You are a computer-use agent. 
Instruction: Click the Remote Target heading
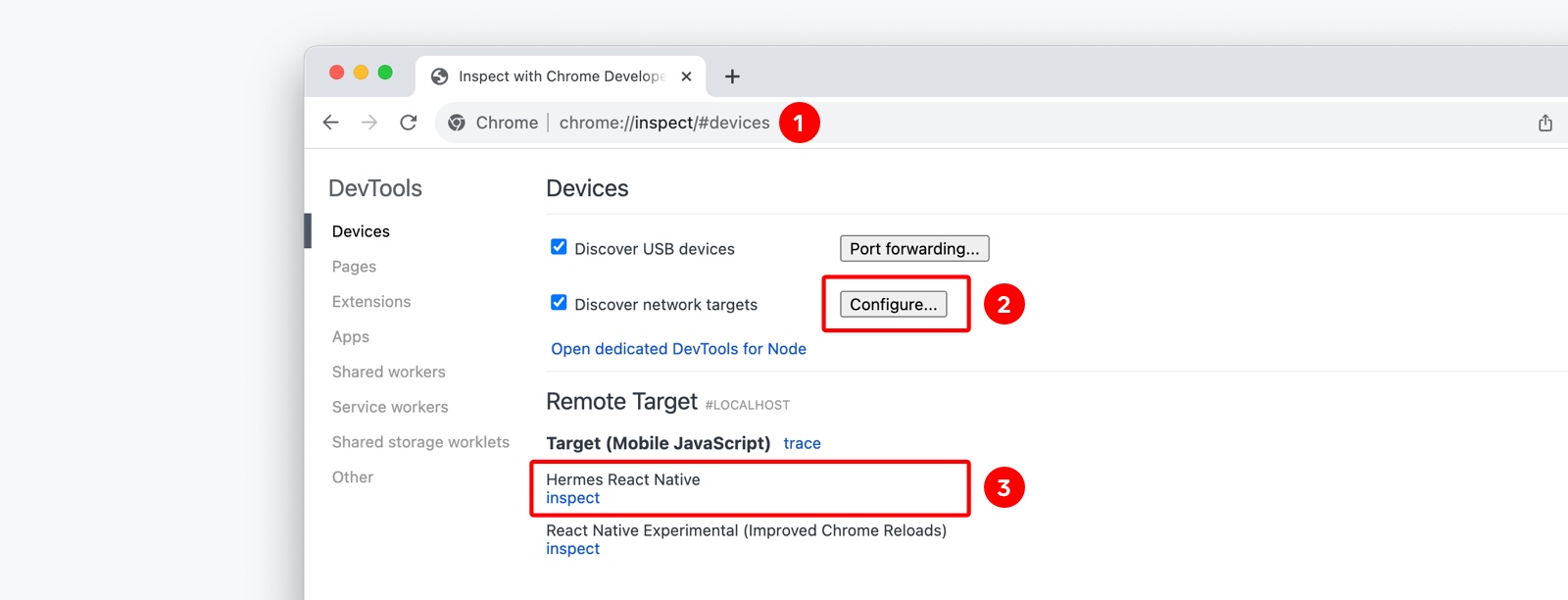621,402
